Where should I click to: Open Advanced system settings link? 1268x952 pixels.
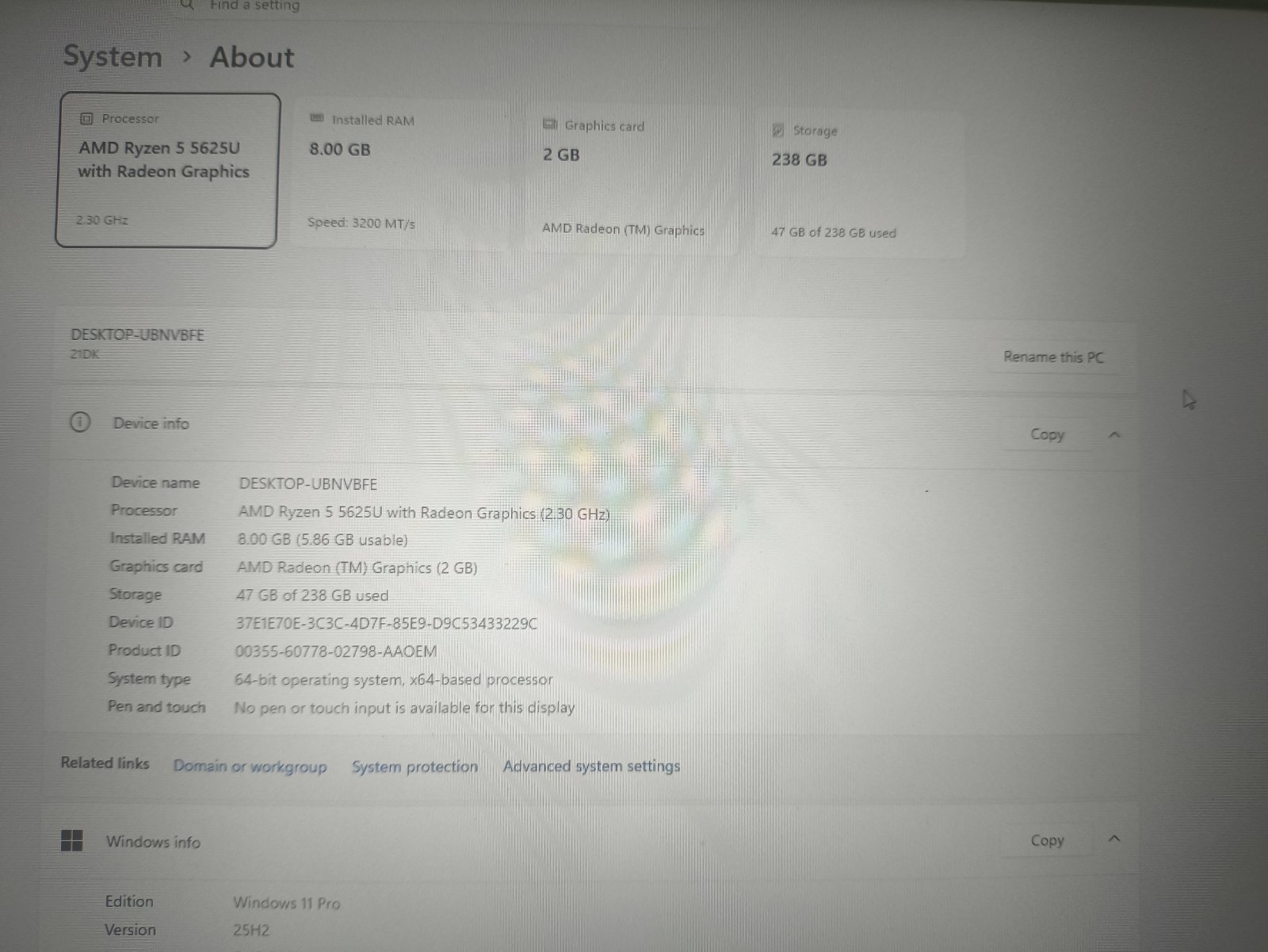[591, 767]
